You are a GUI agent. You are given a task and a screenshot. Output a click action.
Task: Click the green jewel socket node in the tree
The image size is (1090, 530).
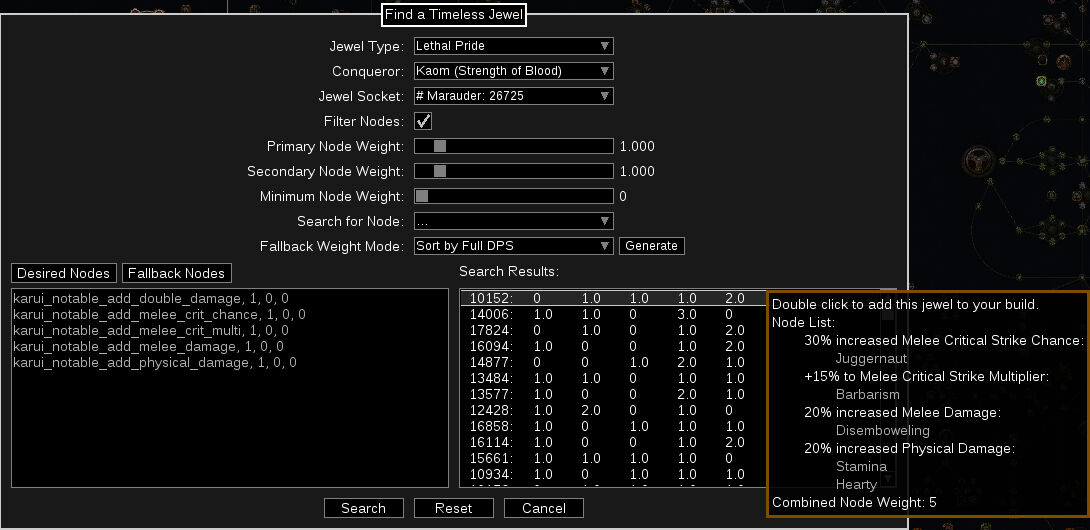pos(1041,81)
